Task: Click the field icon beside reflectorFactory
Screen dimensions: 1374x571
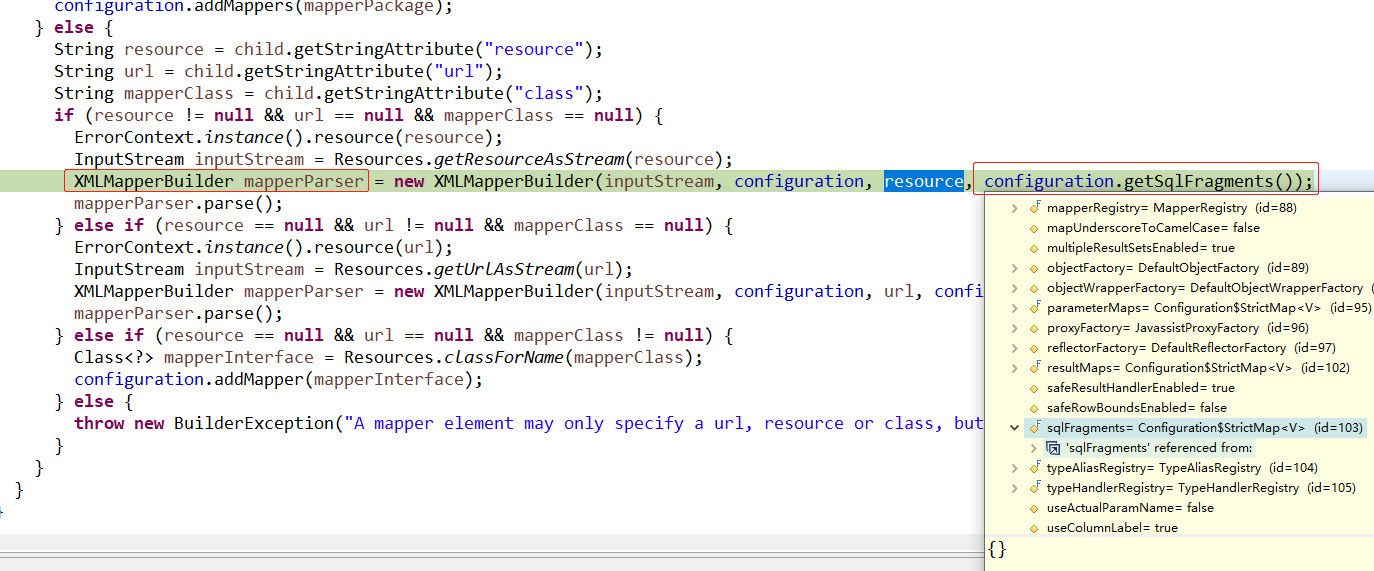Action: [x=1036, y=348]
